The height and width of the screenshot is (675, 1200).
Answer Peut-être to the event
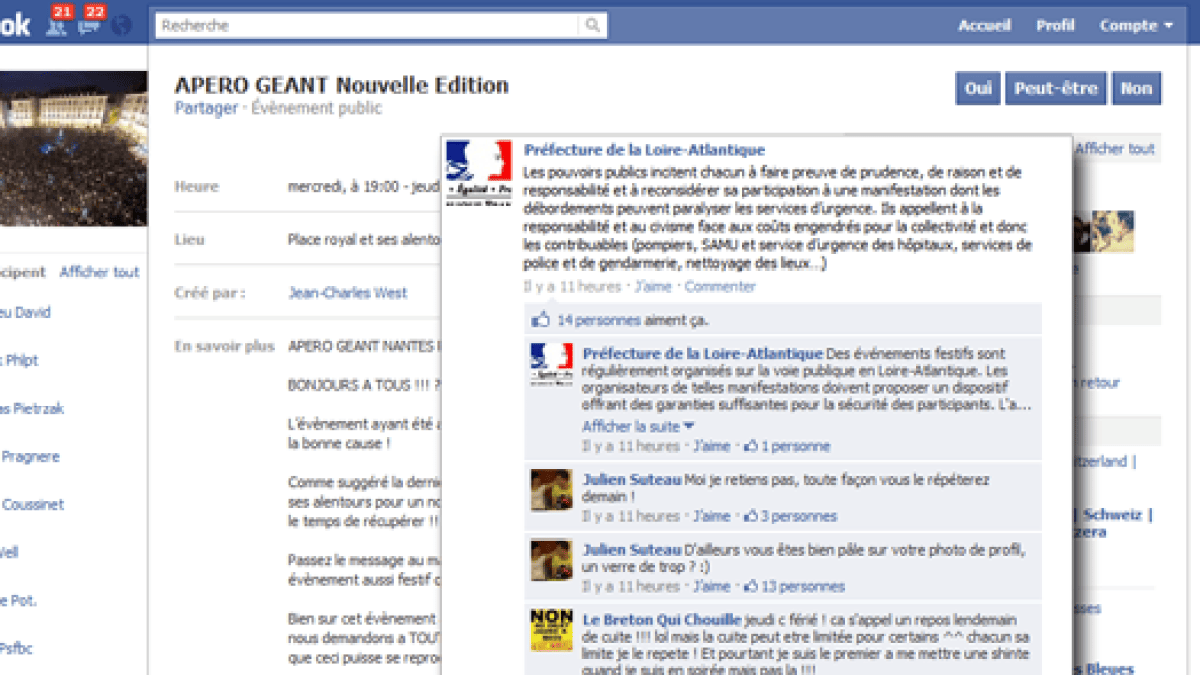(x=1055, y=88)
